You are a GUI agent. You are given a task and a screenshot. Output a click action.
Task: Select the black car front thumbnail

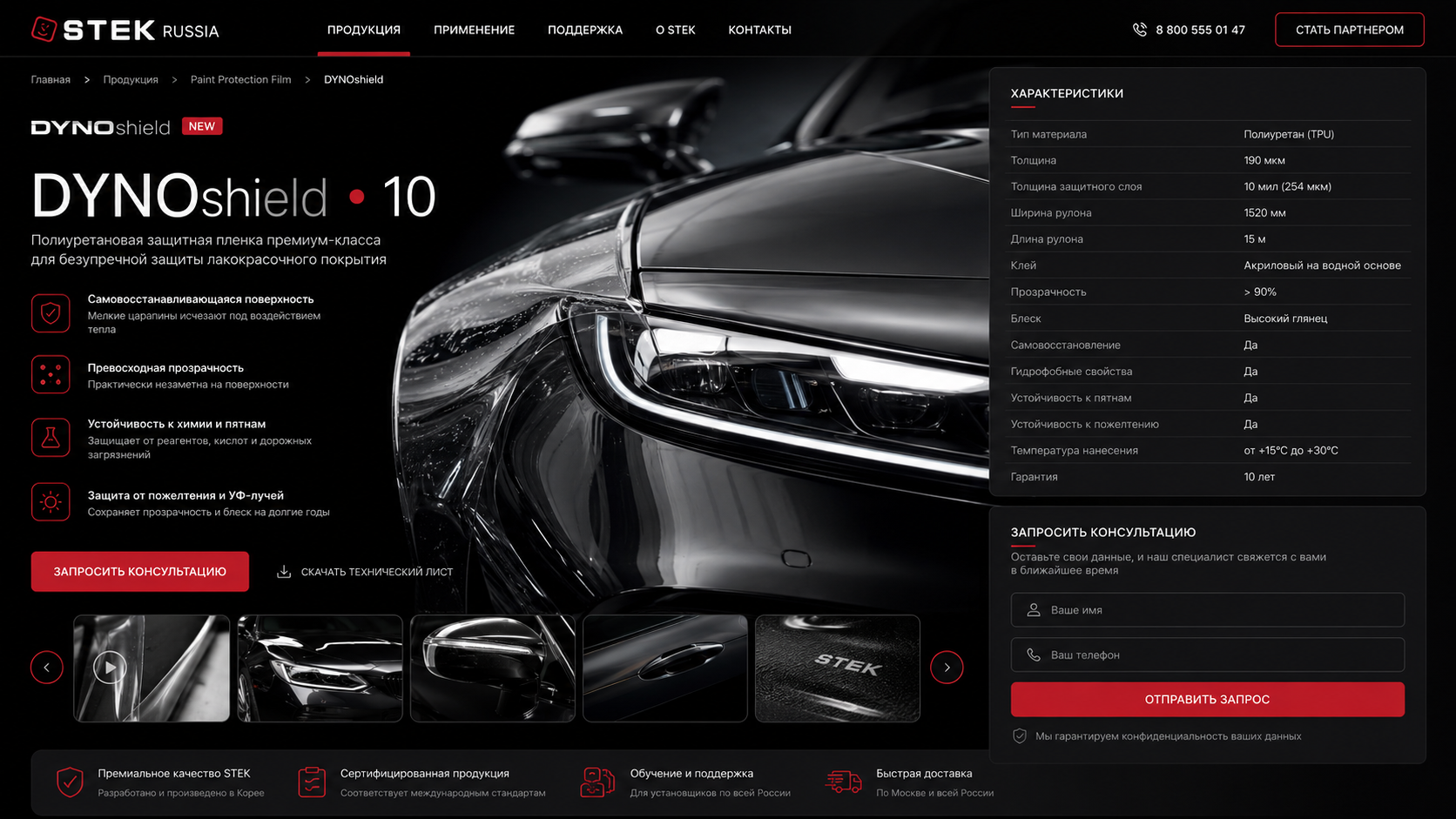320,668
